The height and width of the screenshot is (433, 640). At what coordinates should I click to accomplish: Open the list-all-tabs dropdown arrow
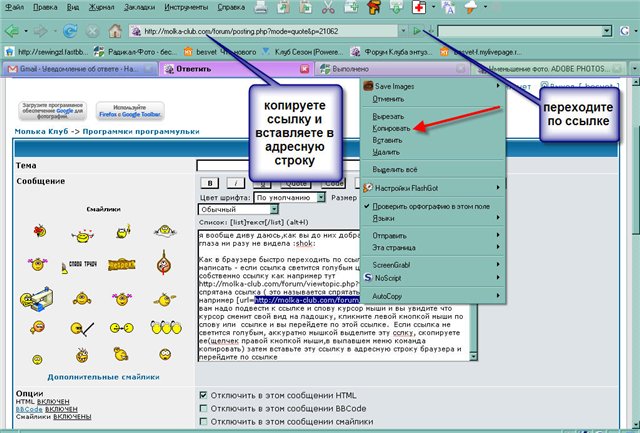pyautogui.click(x=635, y=69)
